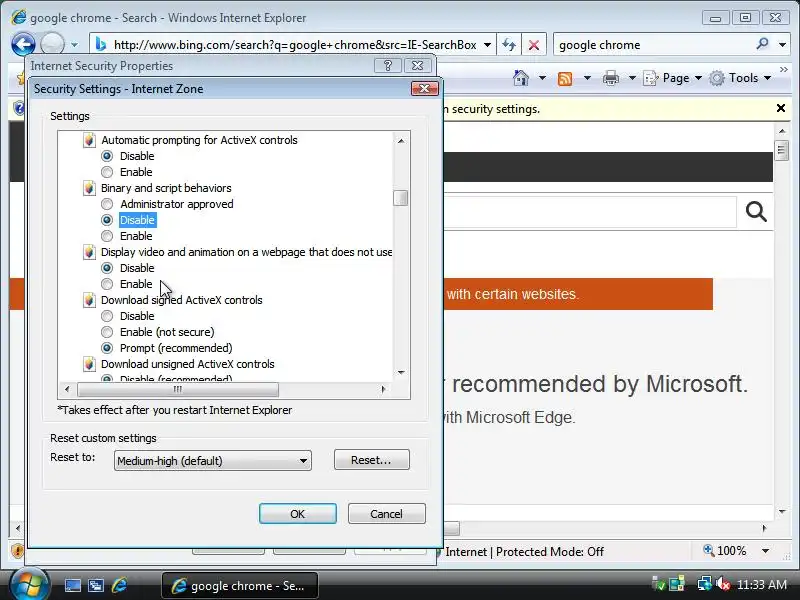Launch Internet Explorer from quick launch
The width and height of the screenshot is (800, 600).
(x=119, y=585)
